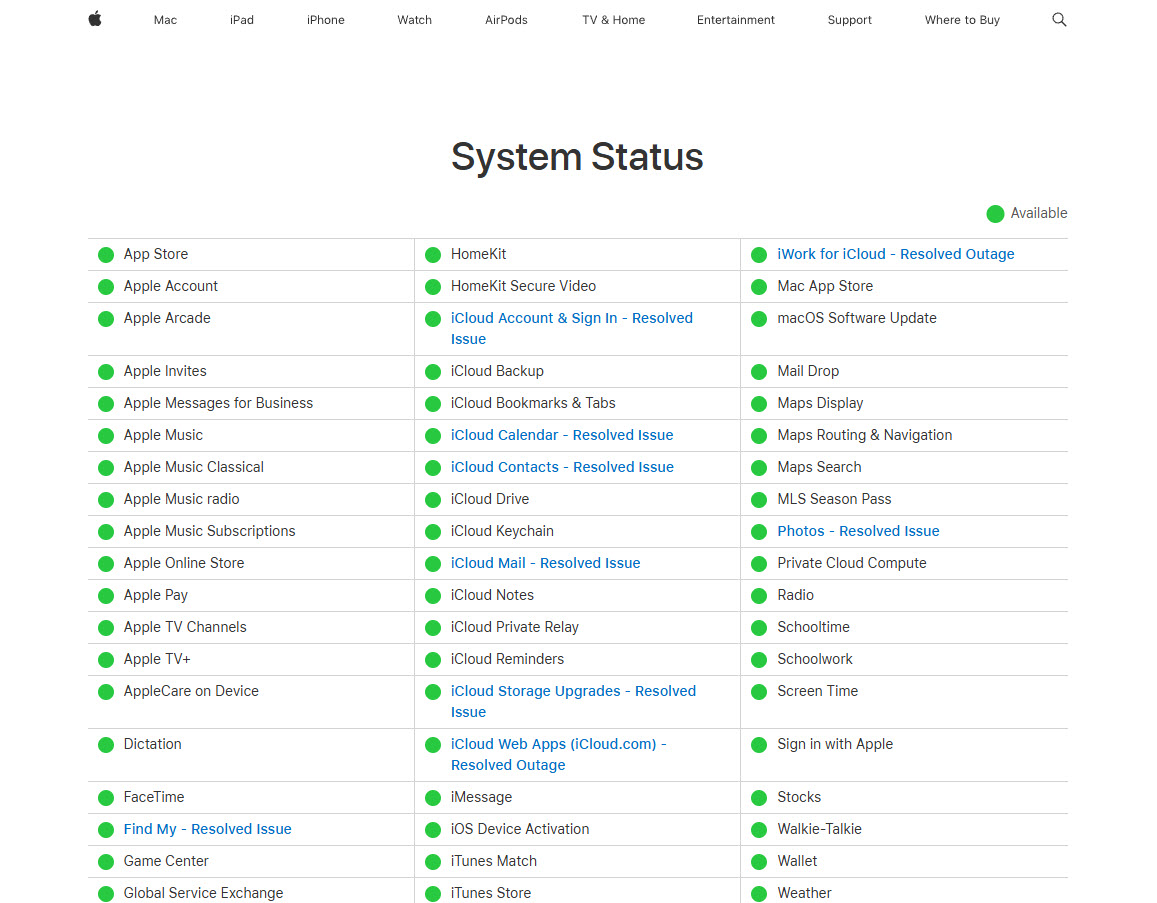1157x903 pixels.
Task: Click the green indicator next to Wallet
Action: (759, 862)
